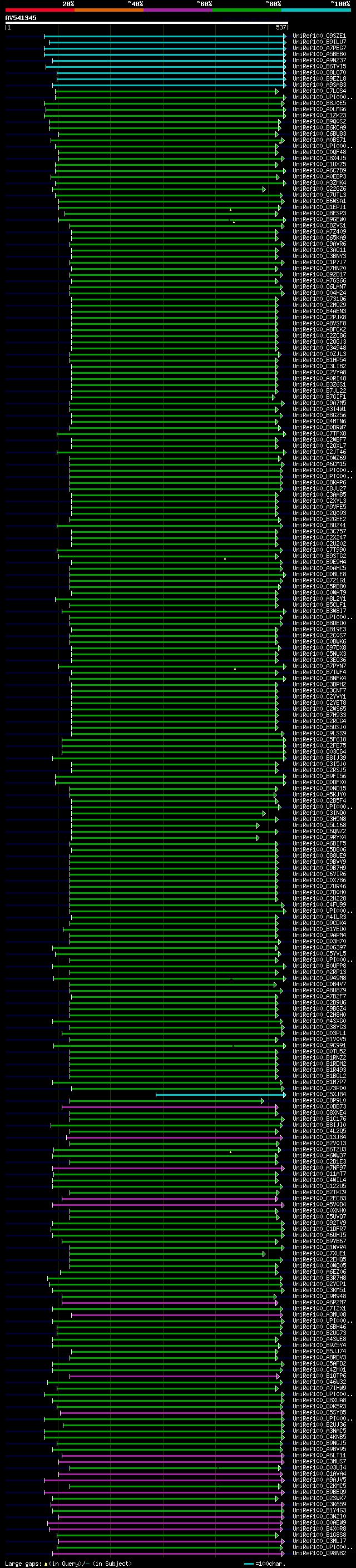Screen dimensions: 356x1568
Task: Select the UniRef100_A6C789 label
Action: coord(319,170)
